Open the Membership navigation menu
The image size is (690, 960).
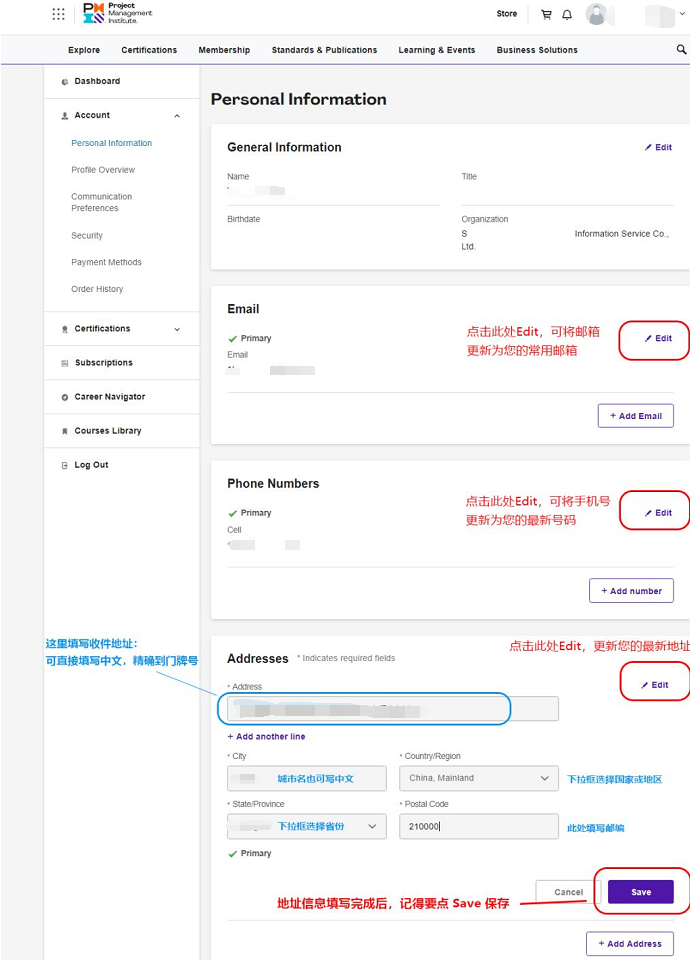(x=224, y=50)
